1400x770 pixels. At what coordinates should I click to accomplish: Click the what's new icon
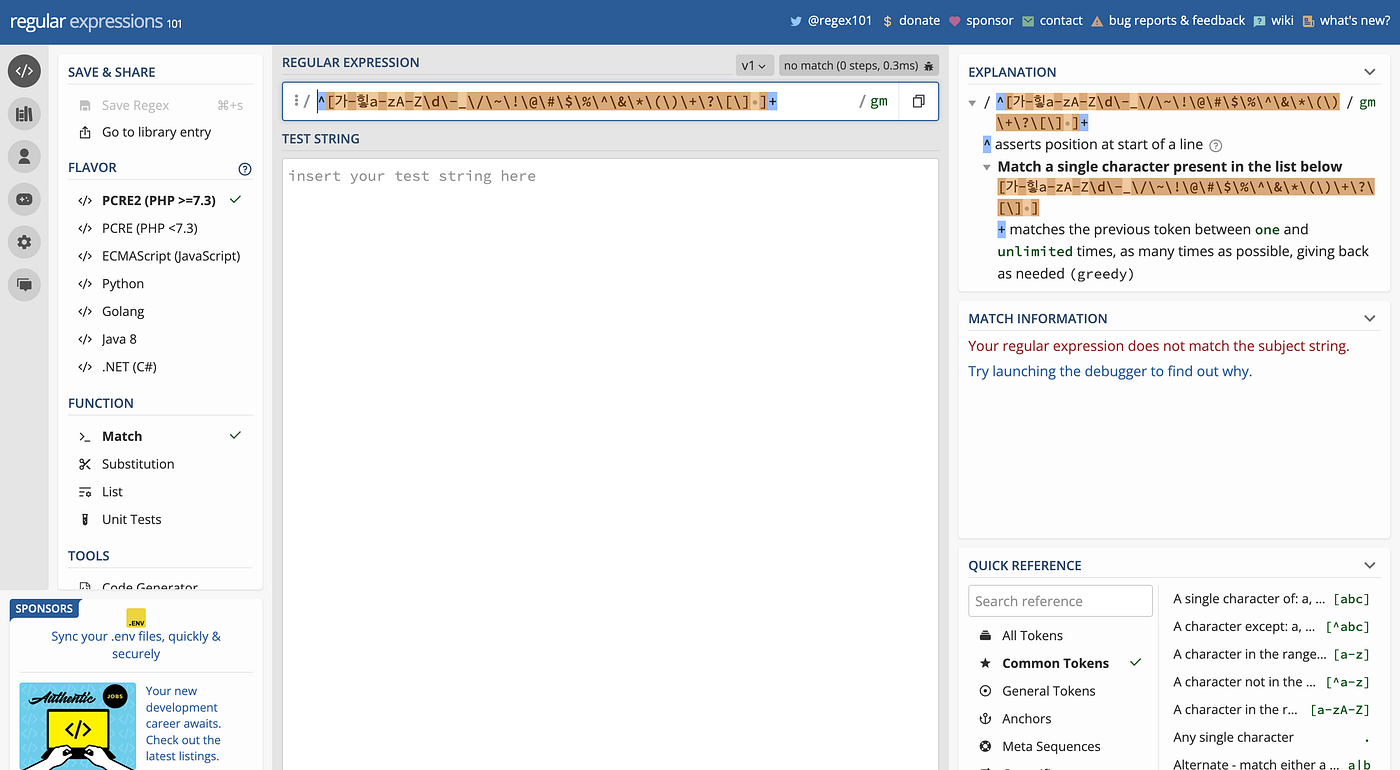1308,21
